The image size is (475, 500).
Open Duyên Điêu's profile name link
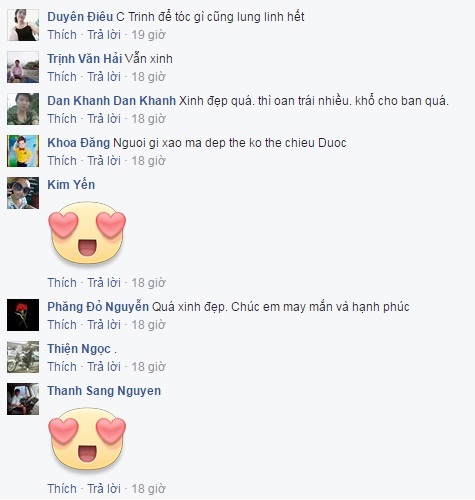pos(80,17)
